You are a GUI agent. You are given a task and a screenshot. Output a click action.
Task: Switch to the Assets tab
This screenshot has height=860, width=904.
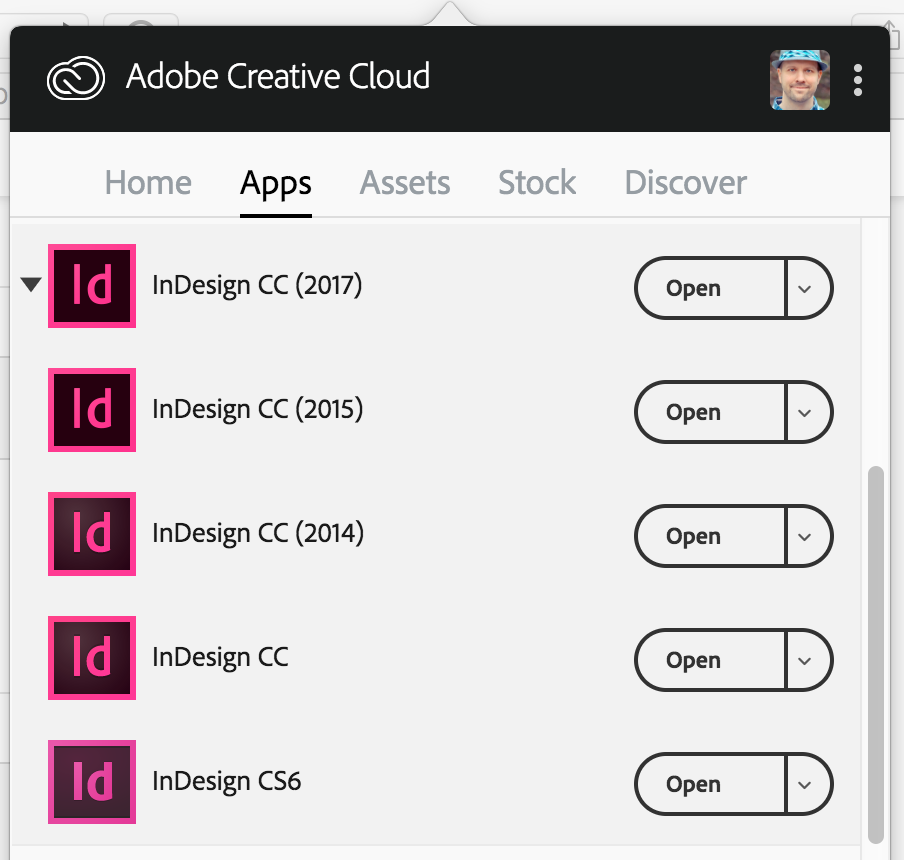[405, 183]
